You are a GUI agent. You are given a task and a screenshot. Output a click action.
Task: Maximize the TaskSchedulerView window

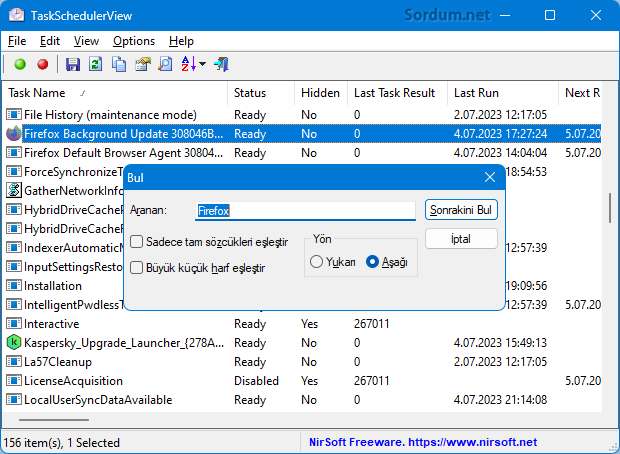tap(550, 15)
